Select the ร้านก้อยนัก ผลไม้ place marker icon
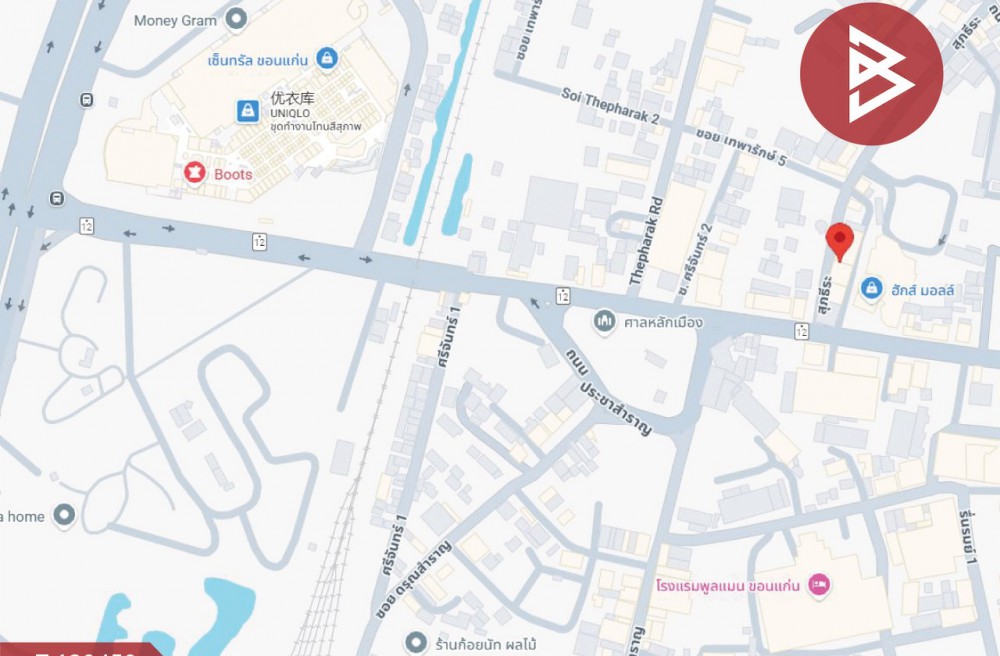The image size is (1000, 656). pyautogui.click(x=416, y=642)
